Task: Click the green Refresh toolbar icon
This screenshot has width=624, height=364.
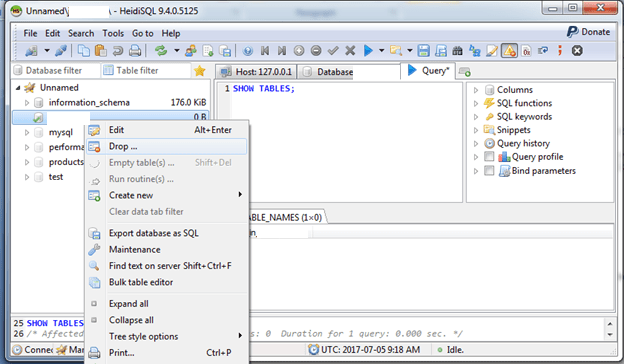Action: (161, 51)
